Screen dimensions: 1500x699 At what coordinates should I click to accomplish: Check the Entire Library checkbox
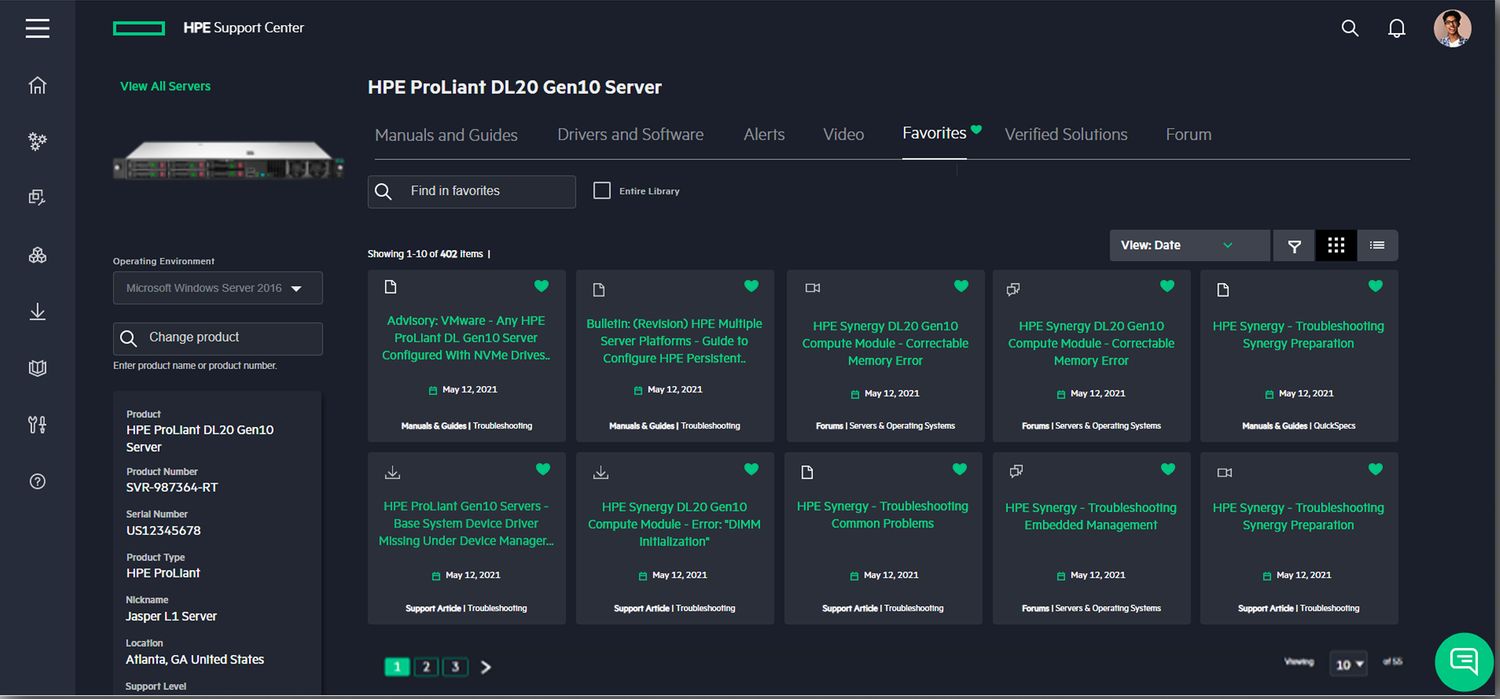point(602,190)
